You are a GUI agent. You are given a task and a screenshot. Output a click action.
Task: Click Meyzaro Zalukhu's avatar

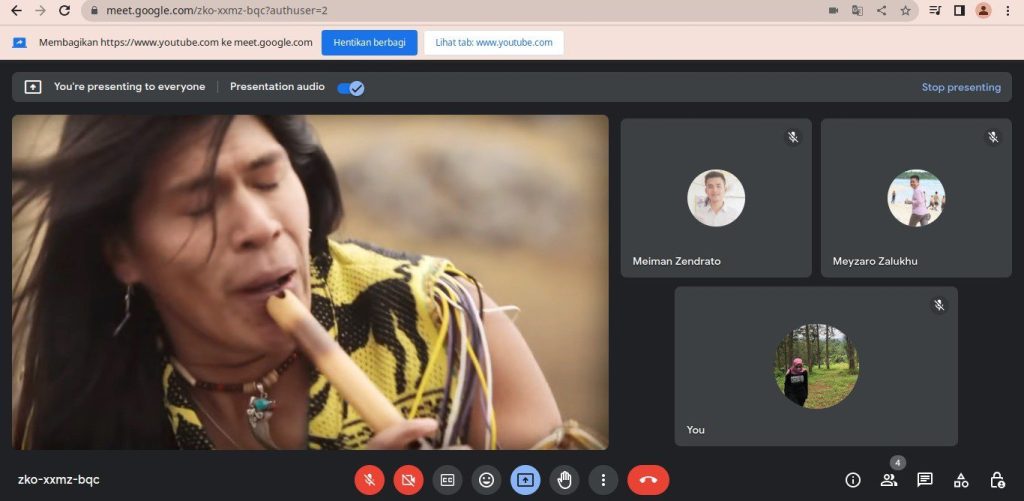916,198
